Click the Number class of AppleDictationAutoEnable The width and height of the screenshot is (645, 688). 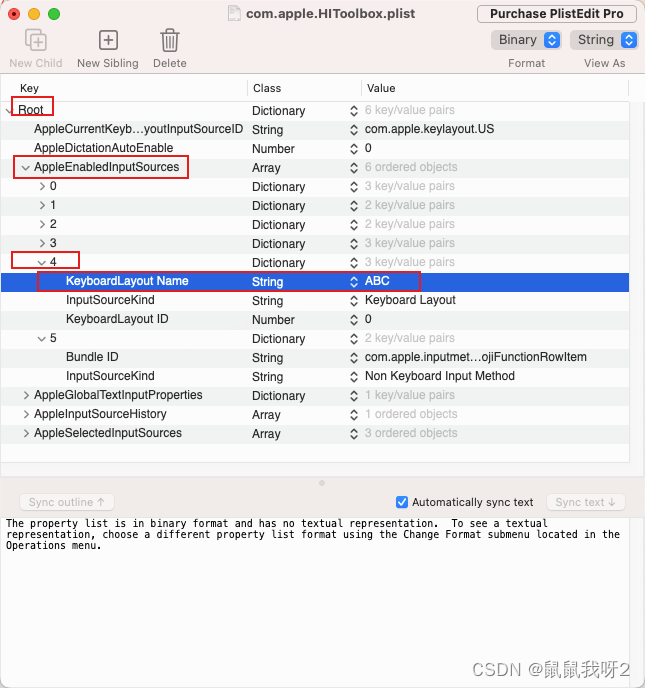[273, 149]
